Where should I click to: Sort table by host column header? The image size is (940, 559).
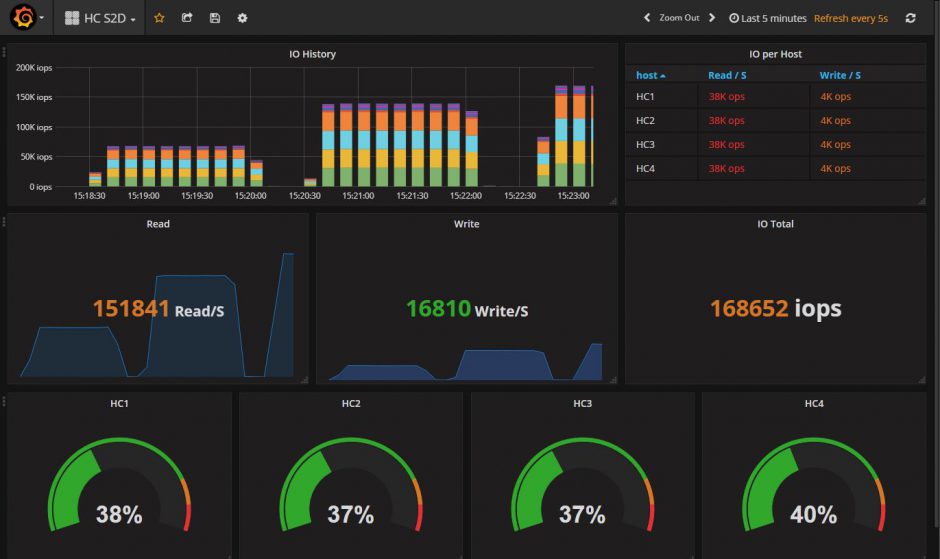pos(650,75)
